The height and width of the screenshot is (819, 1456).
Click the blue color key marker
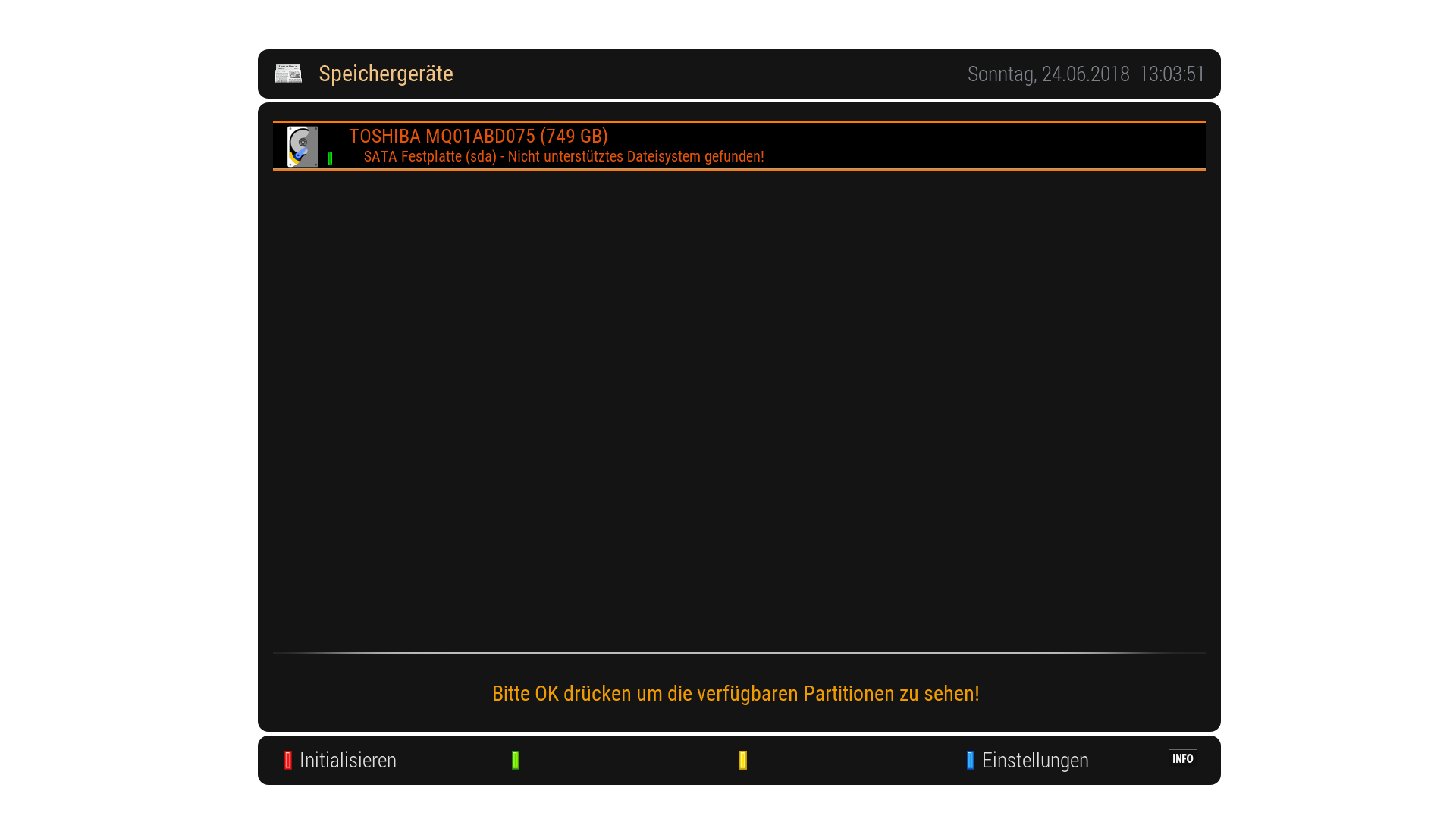click(x=970, y=760)
